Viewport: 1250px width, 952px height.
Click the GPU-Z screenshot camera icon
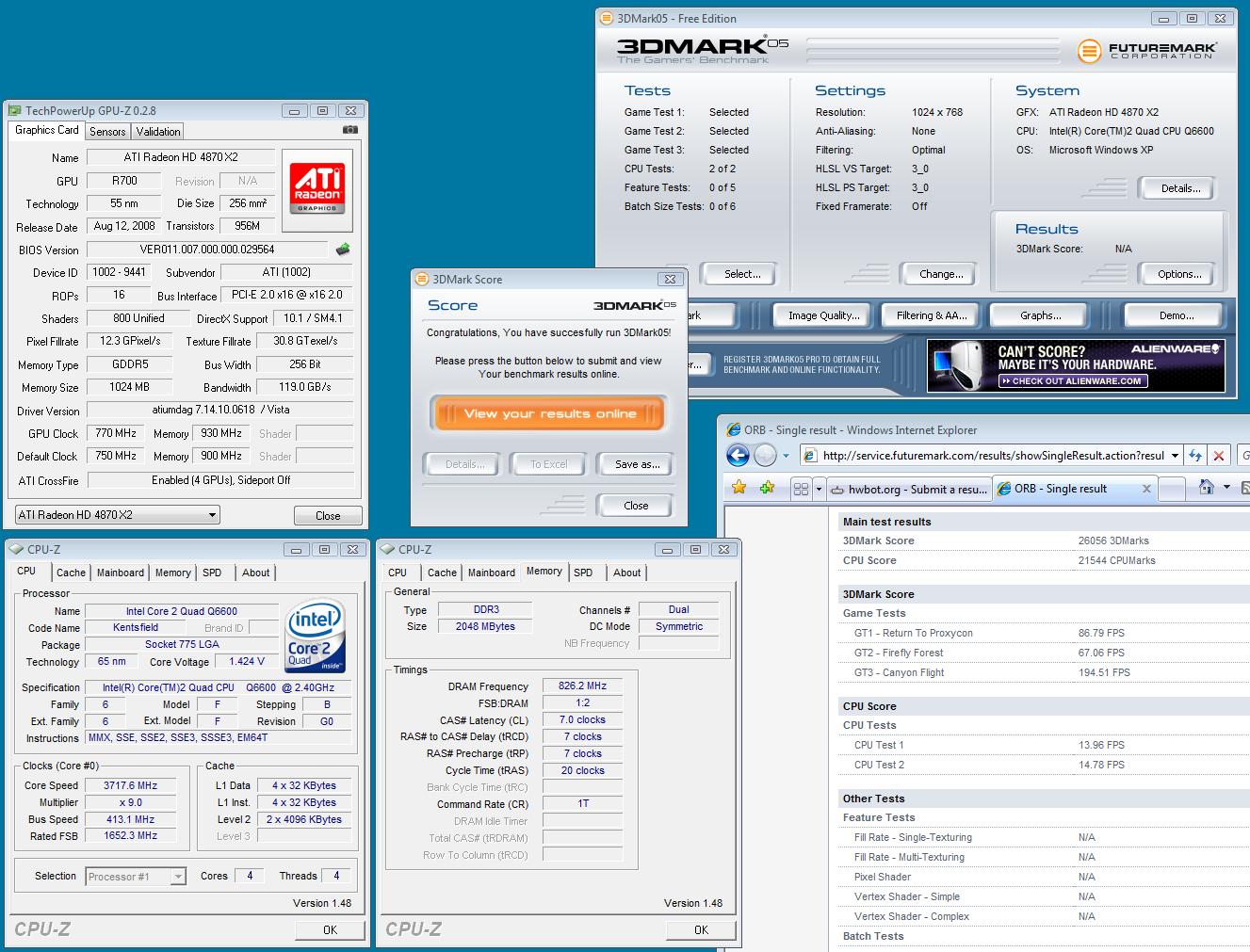point(349,130)
